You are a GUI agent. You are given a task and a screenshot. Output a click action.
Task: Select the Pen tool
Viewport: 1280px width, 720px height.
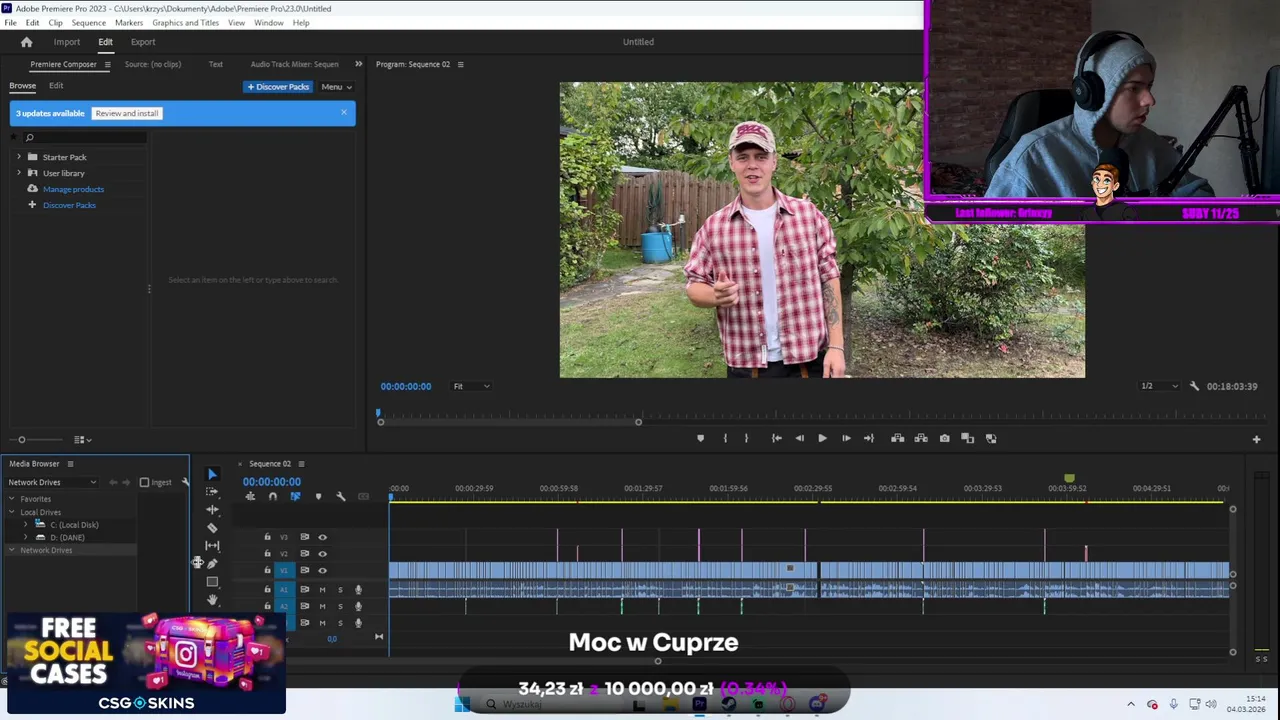(x=212, y=563)
